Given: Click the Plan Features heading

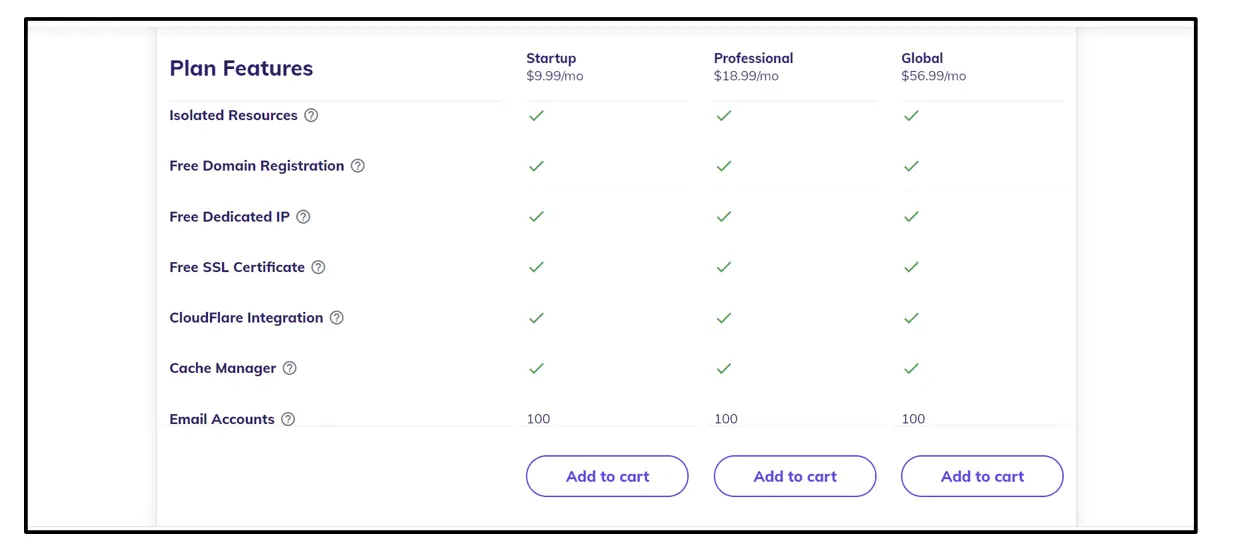Looking at the screenshot, I should 241,68.
